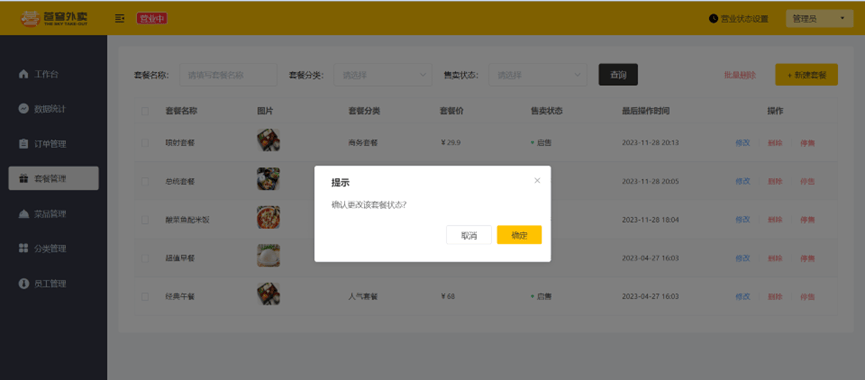
Task: Click the 启售 status in 经典午餐 row
Action: (541, 296)
